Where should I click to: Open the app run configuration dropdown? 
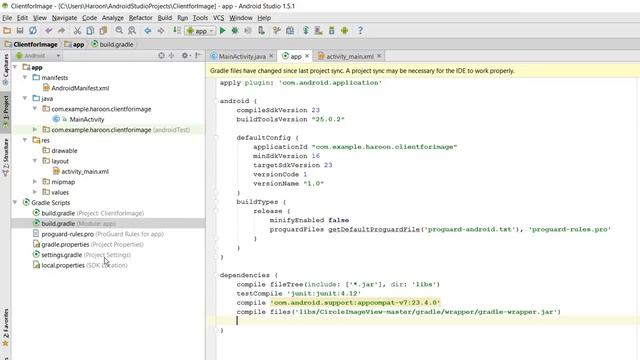[200, 31]
